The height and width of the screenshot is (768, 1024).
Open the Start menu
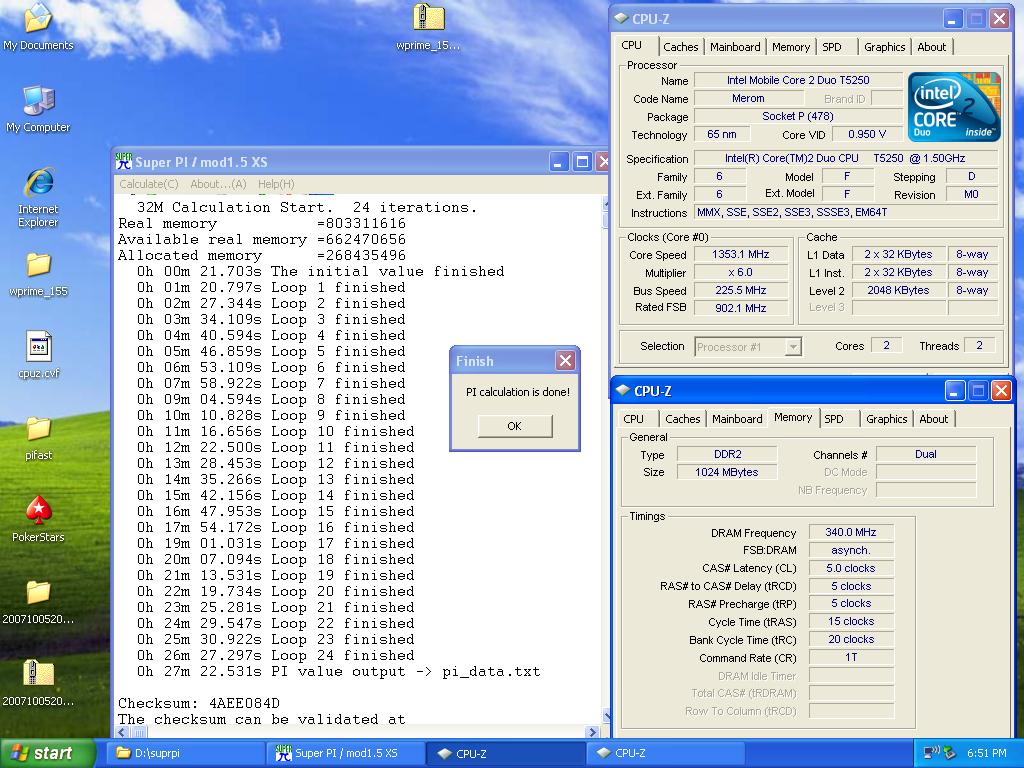click(x=46, y=753)
